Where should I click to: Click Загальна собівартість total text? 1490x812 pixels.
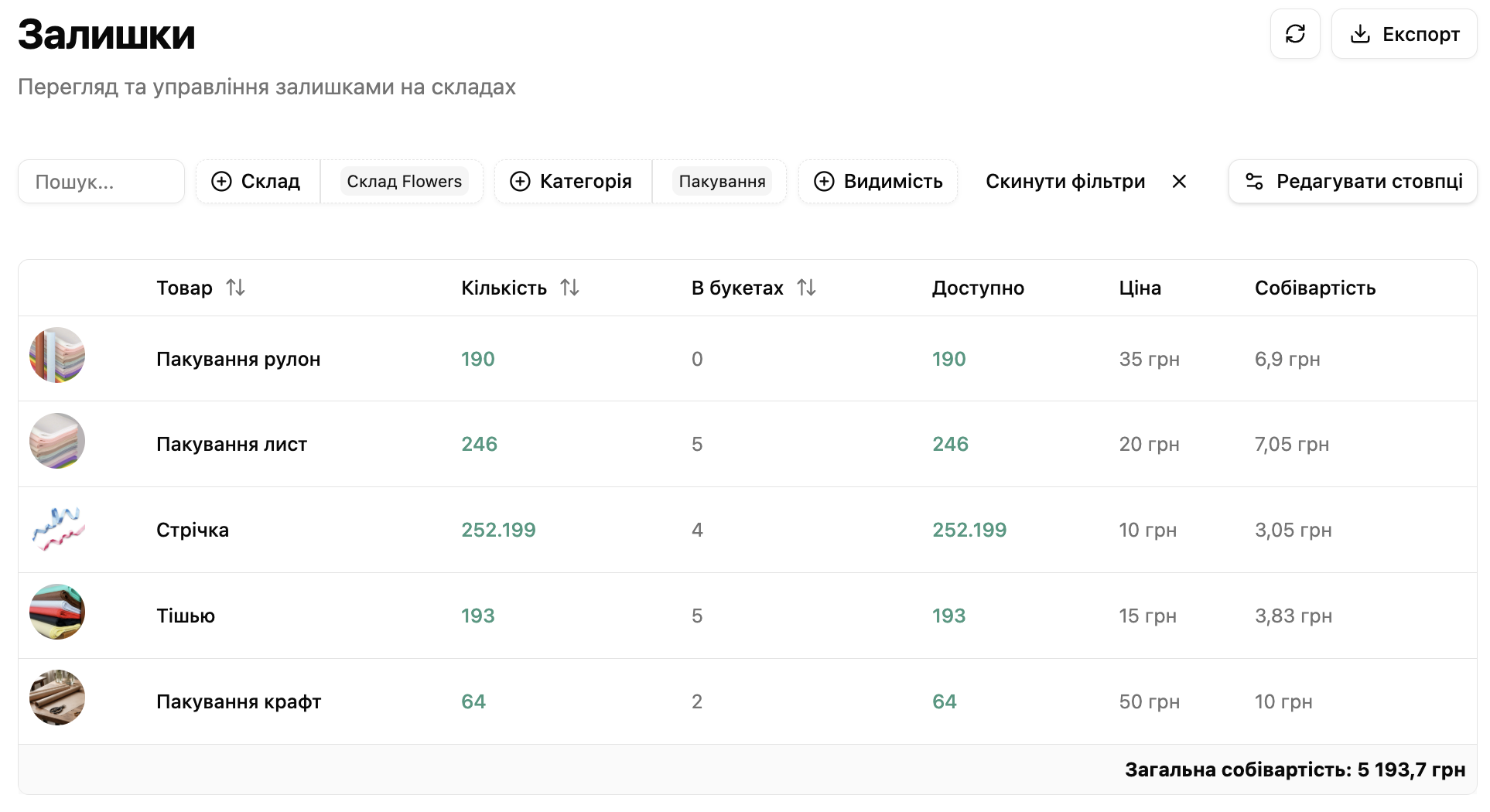(1295, 770)
